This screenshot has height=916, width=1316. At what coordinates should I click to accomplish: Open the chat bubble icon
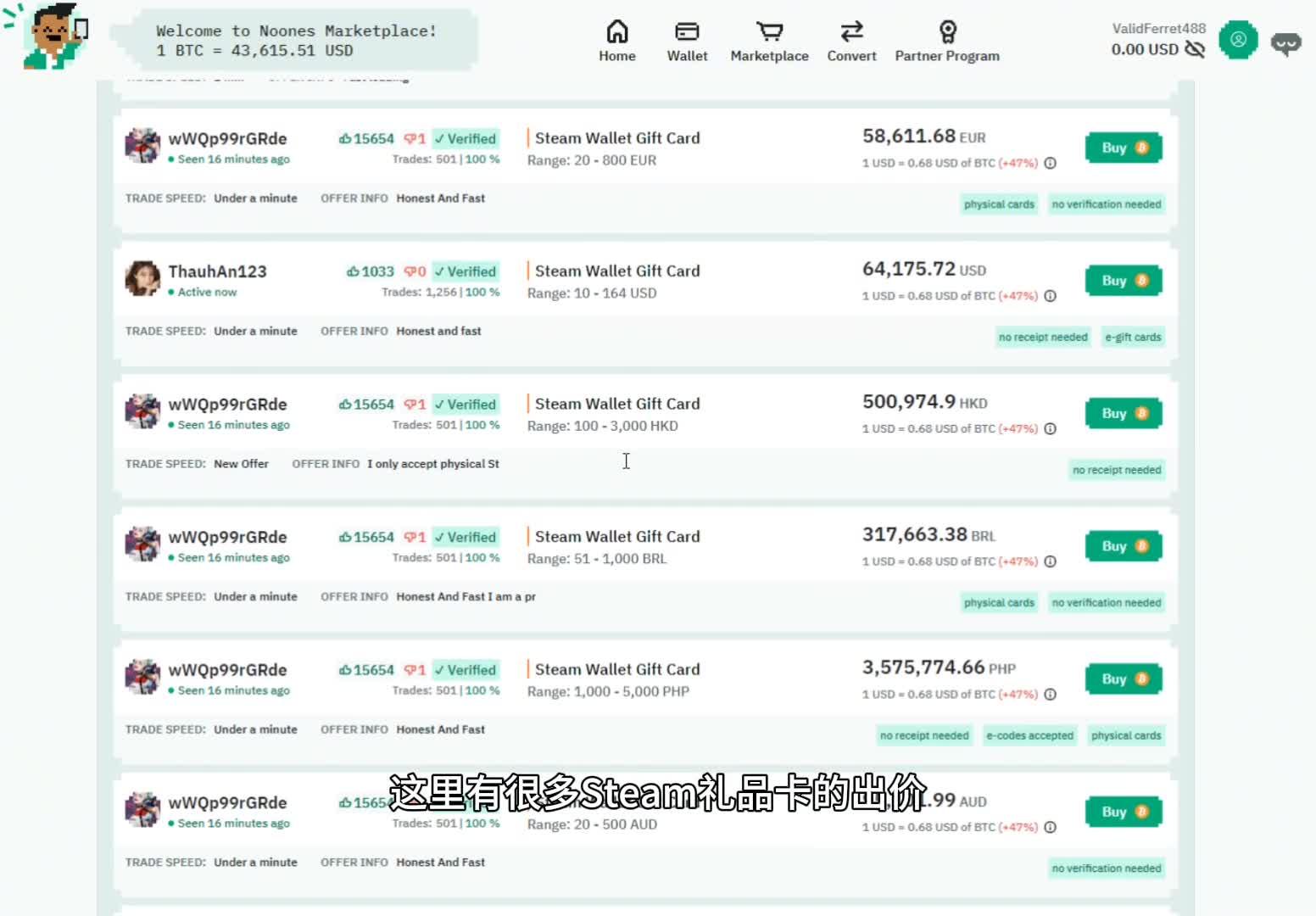tap(1286, 42)
